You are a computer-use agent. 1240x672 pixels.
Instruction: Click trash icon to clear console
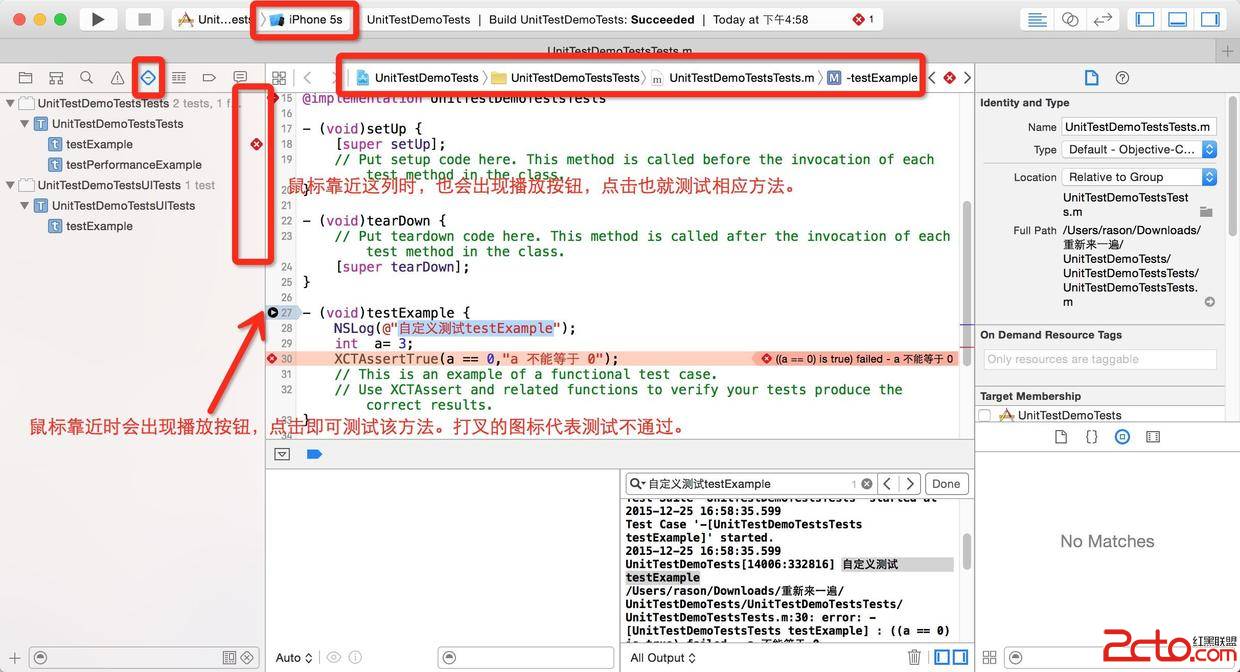point(914,657)
